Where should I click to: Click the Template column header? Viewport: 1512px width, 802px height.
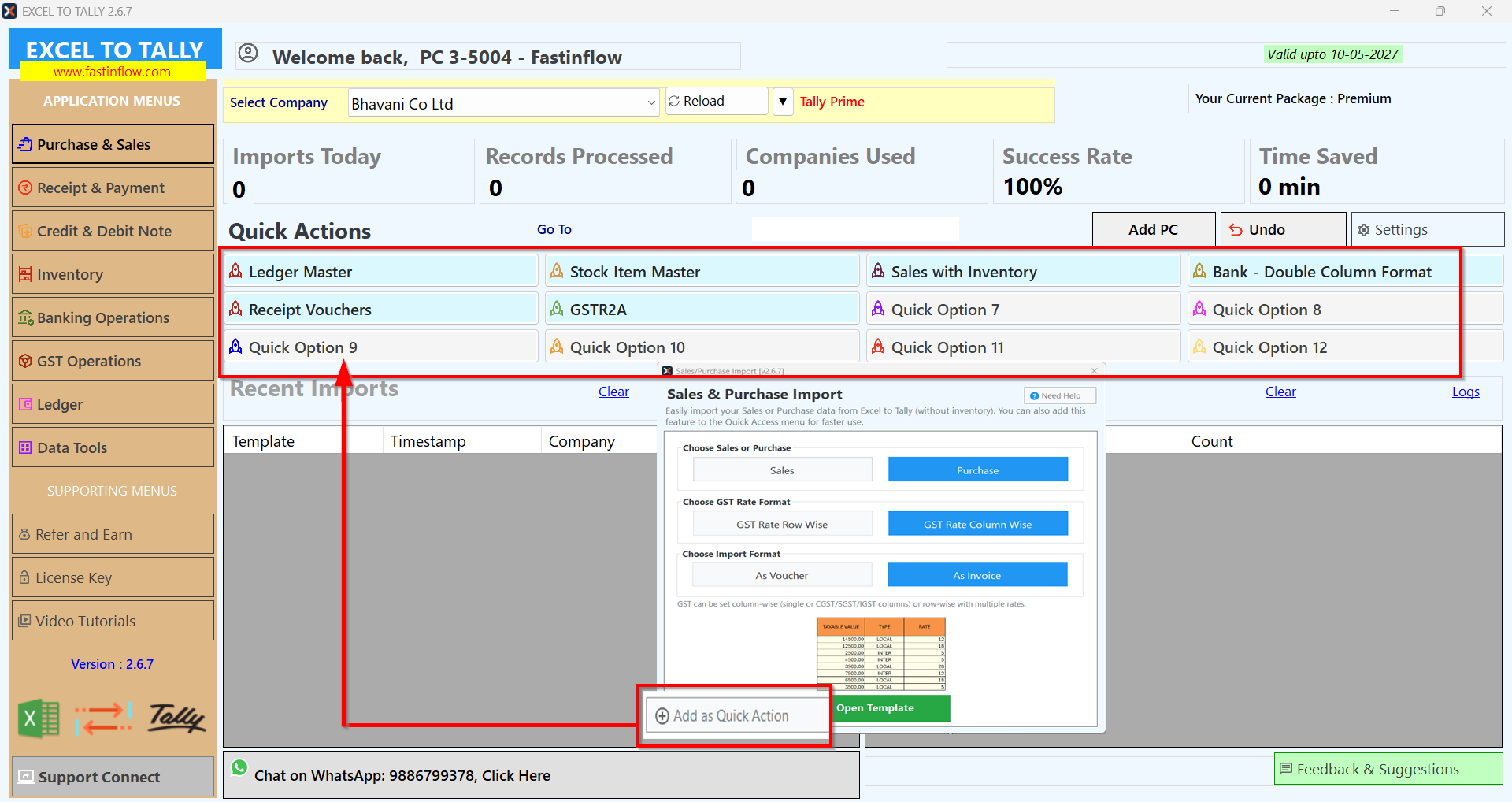tap(303, 440)
